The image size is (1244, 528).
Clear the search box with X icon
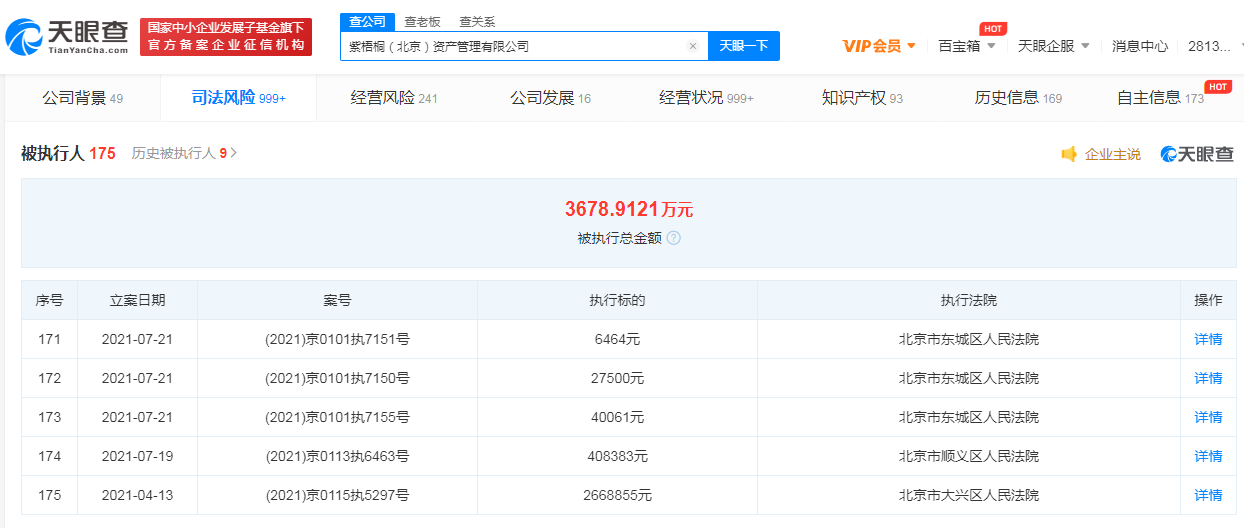(x=692, y=46)
